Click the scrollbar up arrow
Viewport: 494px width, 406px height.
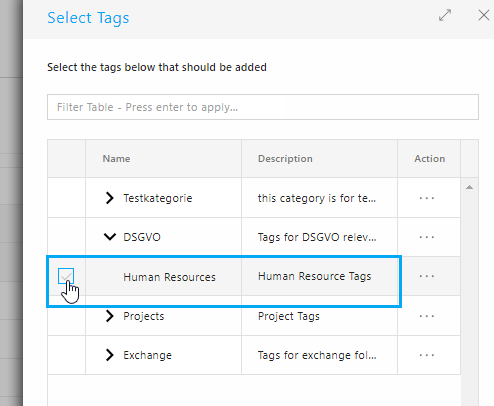469,187
